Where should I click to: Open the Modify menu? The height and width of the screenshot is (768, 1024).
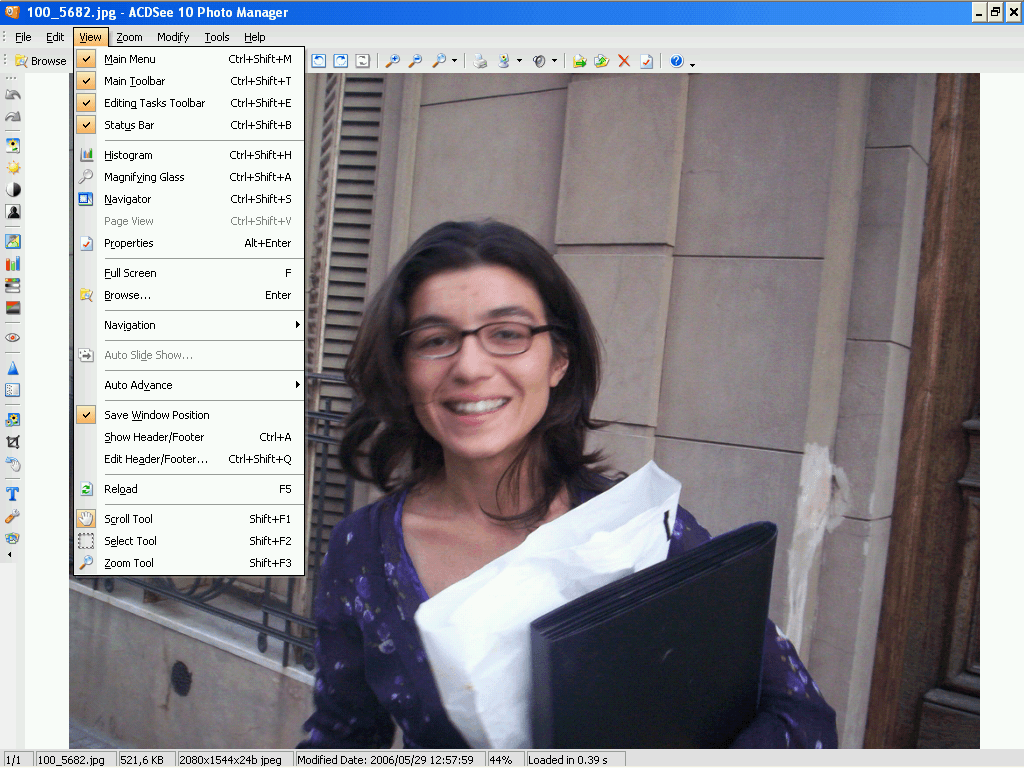point(172,36)
